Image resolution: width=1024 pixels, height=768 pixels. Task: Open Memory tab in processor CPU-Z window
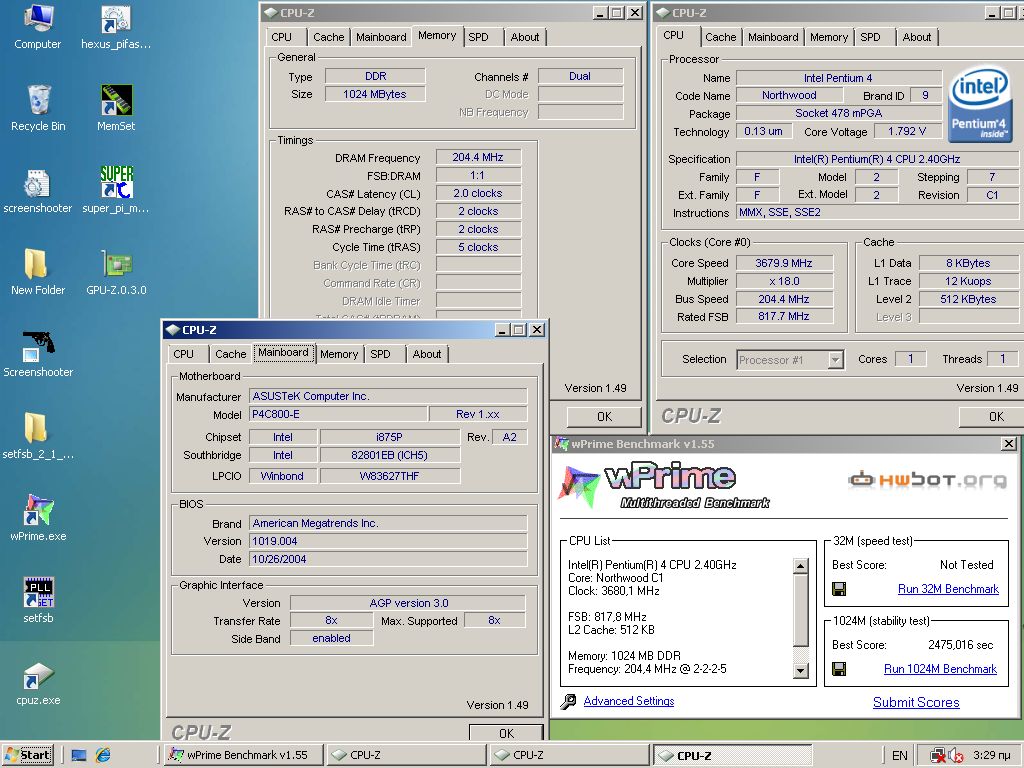829,37
